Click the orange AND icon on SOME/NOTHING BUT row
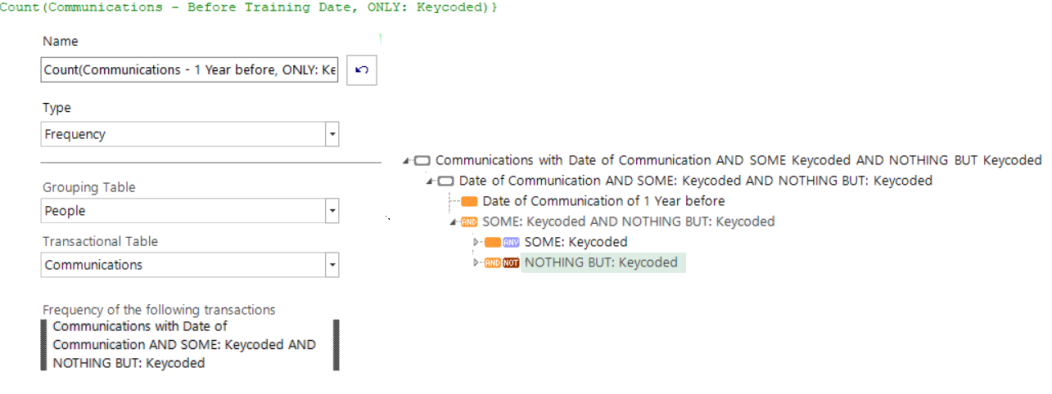 tap(470, 222)
